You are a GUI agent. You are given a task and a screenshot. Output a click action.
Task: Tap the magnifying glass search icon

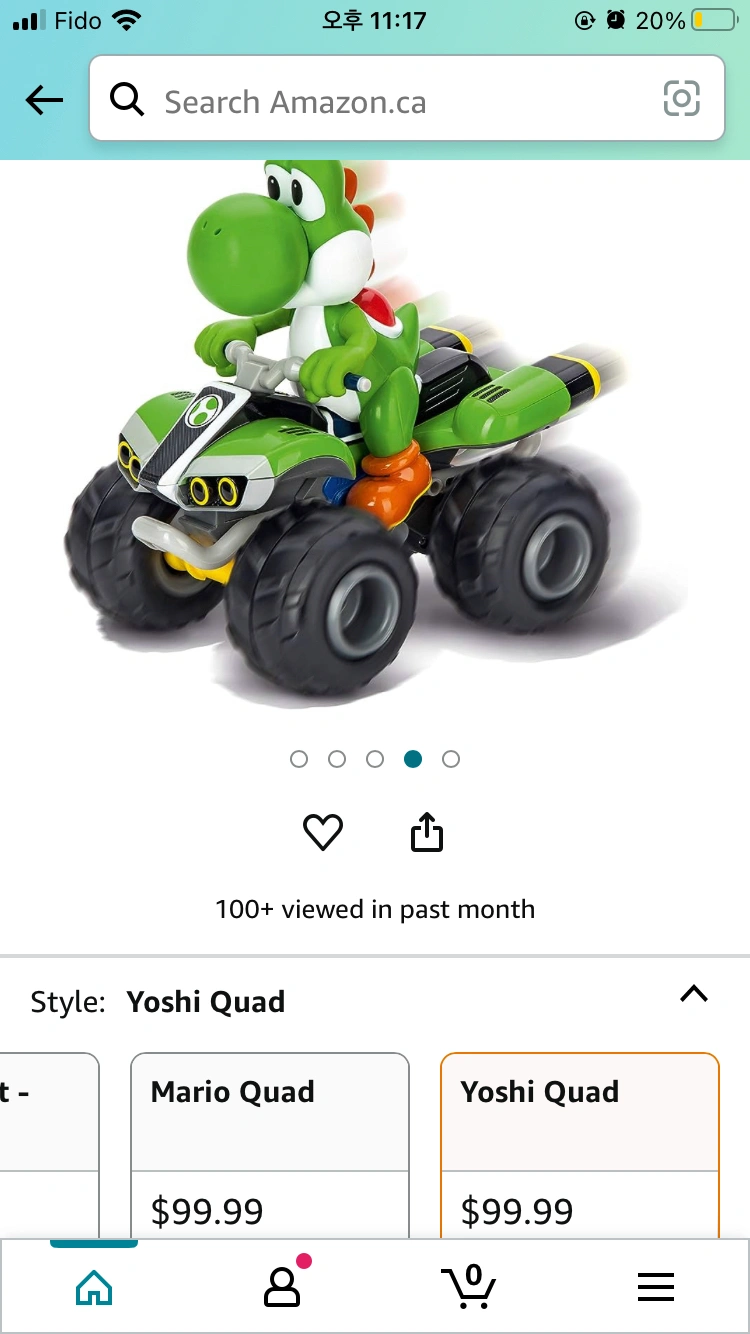pyautogui.click(x=127, y=100)
